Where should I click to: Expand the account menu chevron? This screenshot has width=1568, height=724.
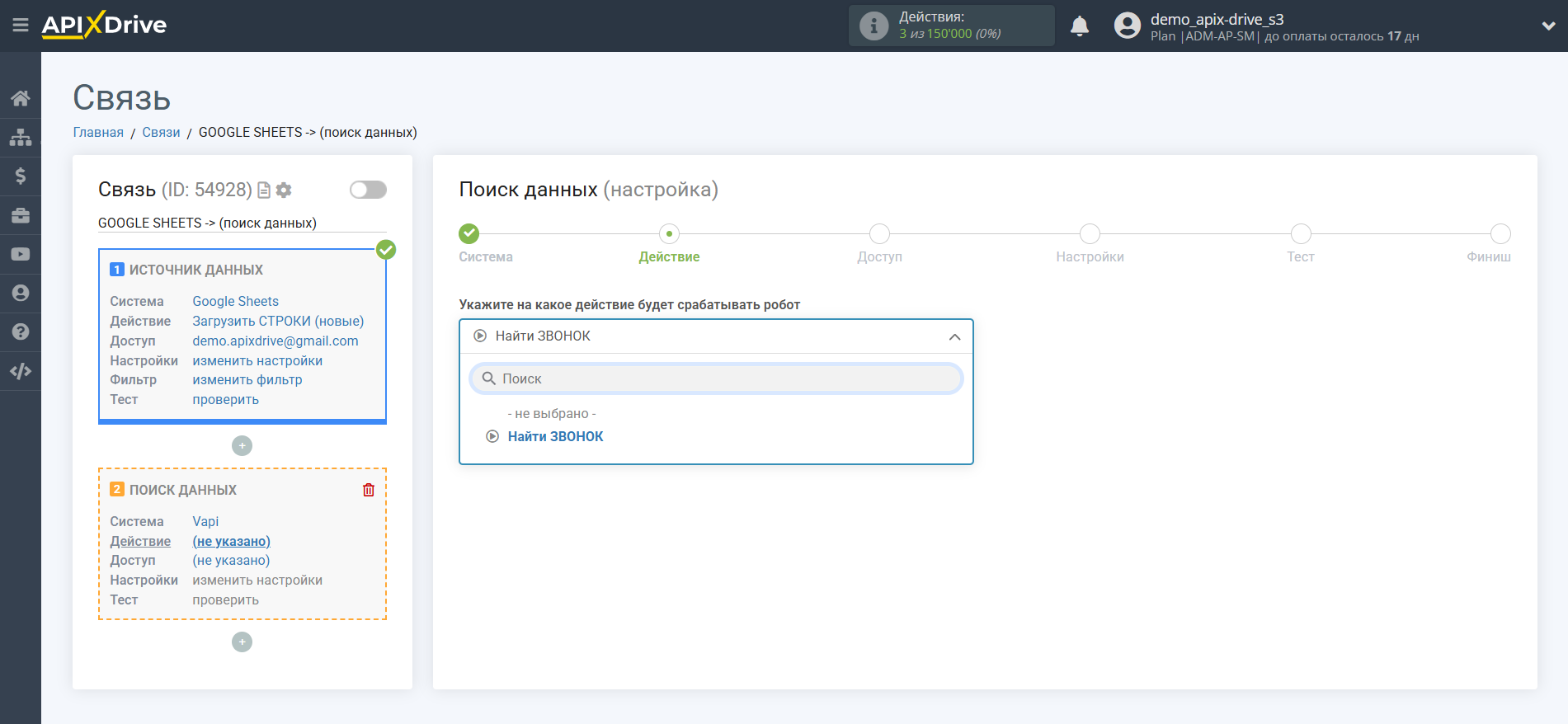click(1548, 26)
